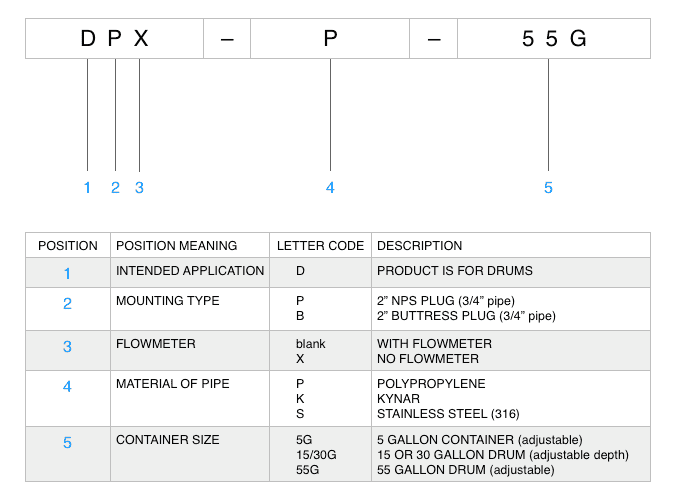Click the POSITION column header
Viewport: 674px width, 497px height.
68,245
